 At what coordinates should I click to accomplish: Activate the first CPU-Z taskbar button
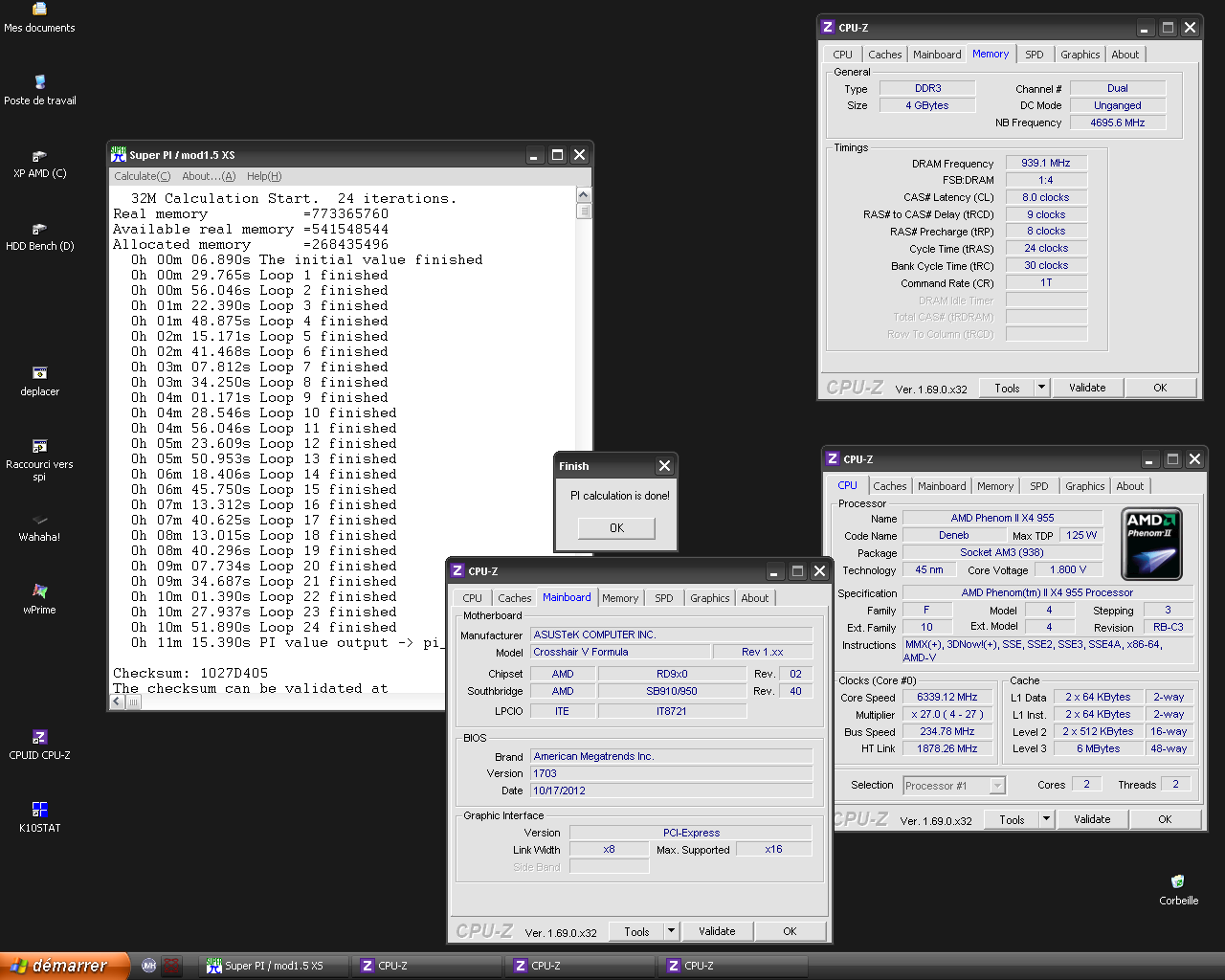(426, 966)
